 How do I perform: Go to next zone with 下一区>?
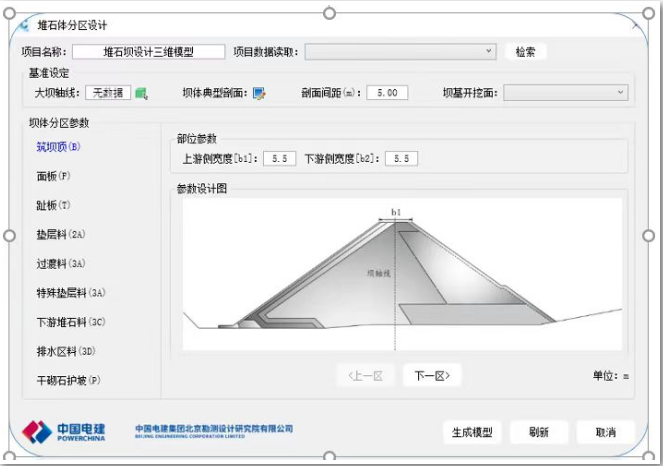[x=432, y=376]
